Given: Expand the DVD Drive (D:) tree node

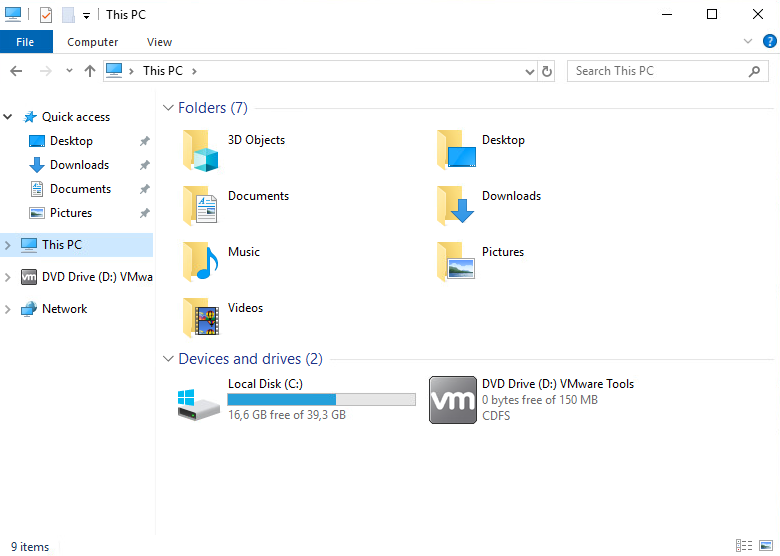Looking at the screenshot, I should (x=7, y=277).
